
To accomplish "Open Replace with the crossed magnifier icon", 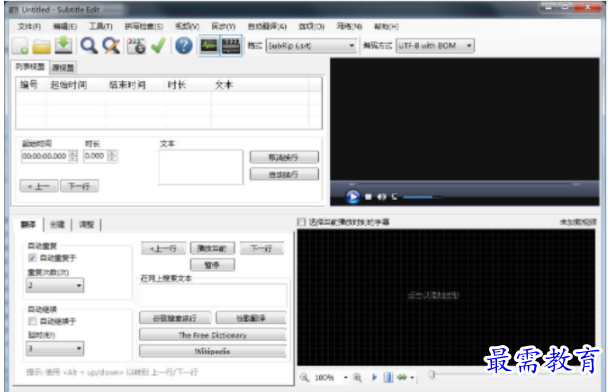I will (111, 46).
